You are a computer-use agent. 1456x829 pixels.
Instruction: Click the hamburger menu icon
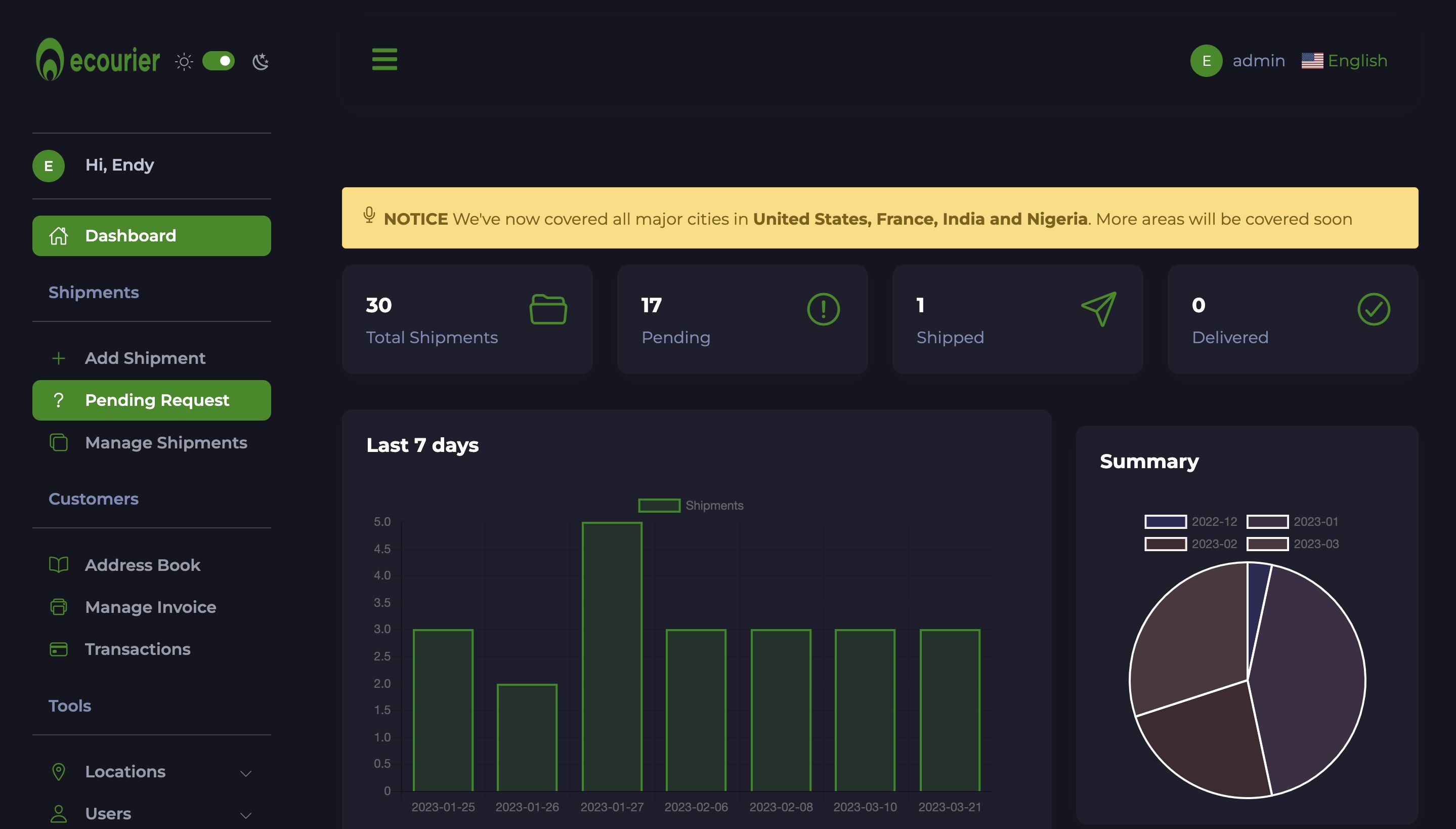click(384, 59)
